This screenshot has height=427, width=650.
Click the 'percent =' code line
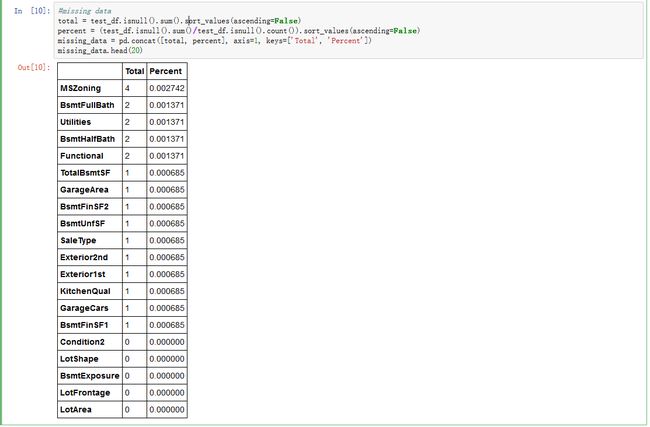(x=239, y=31)
